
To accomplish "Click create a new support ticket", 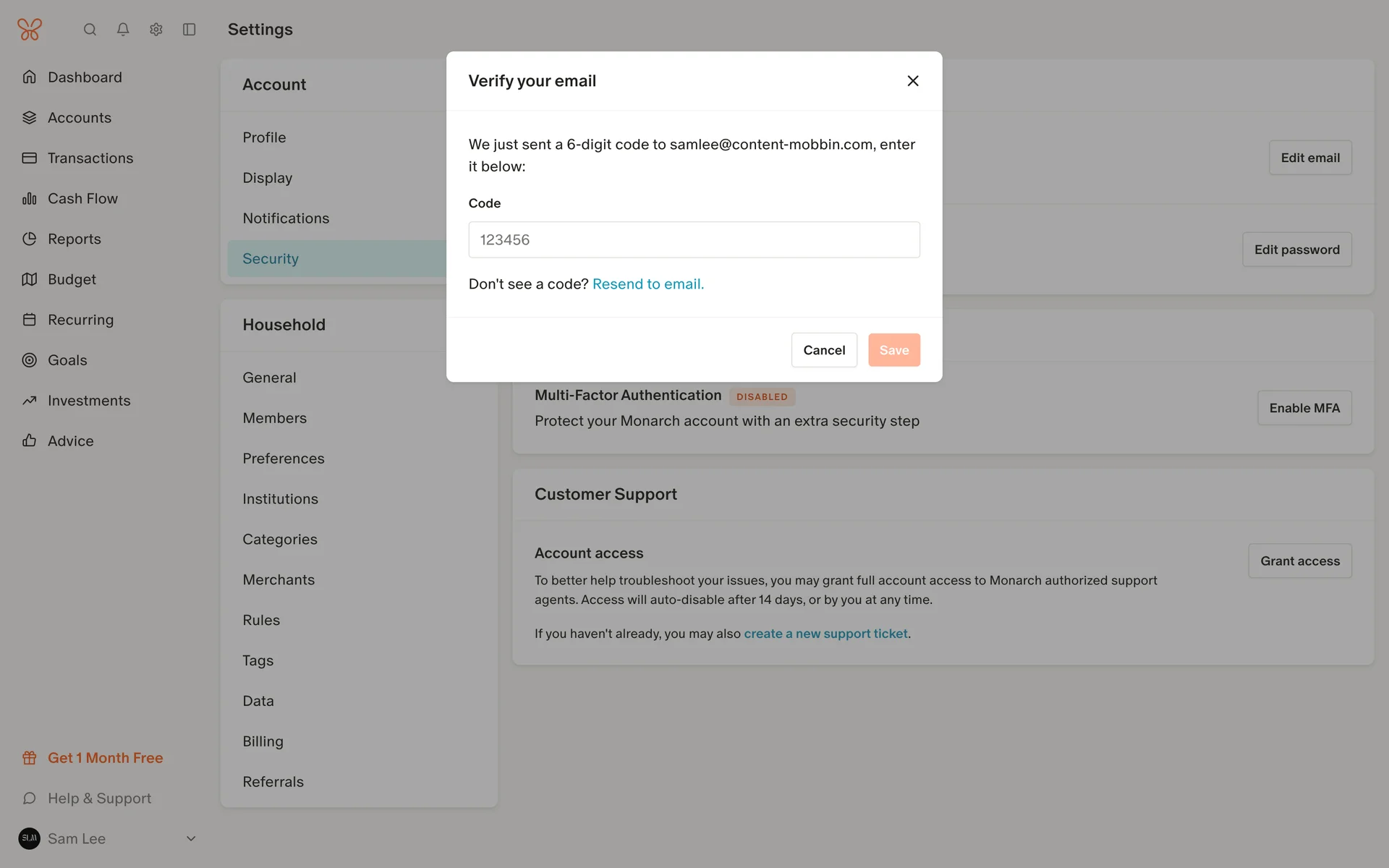I will 825,634.
